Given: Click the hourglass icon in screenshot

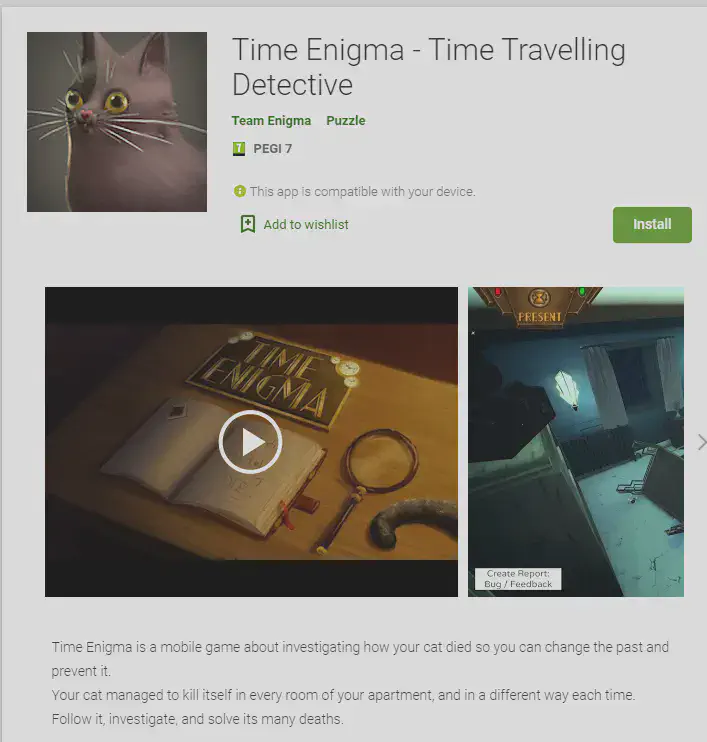Looking at the screenshot, I should click(x=539, y=298).
